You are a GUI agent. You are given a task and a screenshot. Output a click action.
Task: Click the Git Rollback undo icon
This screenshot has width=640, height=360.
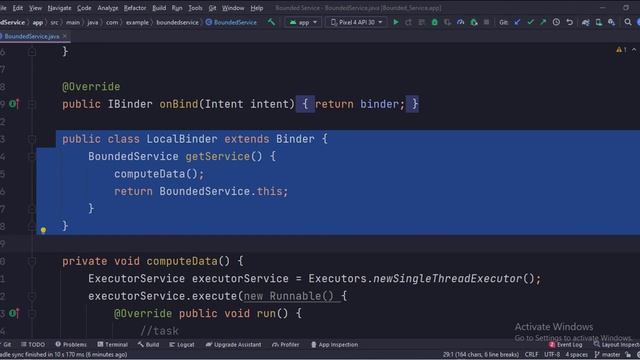[570, 22]
